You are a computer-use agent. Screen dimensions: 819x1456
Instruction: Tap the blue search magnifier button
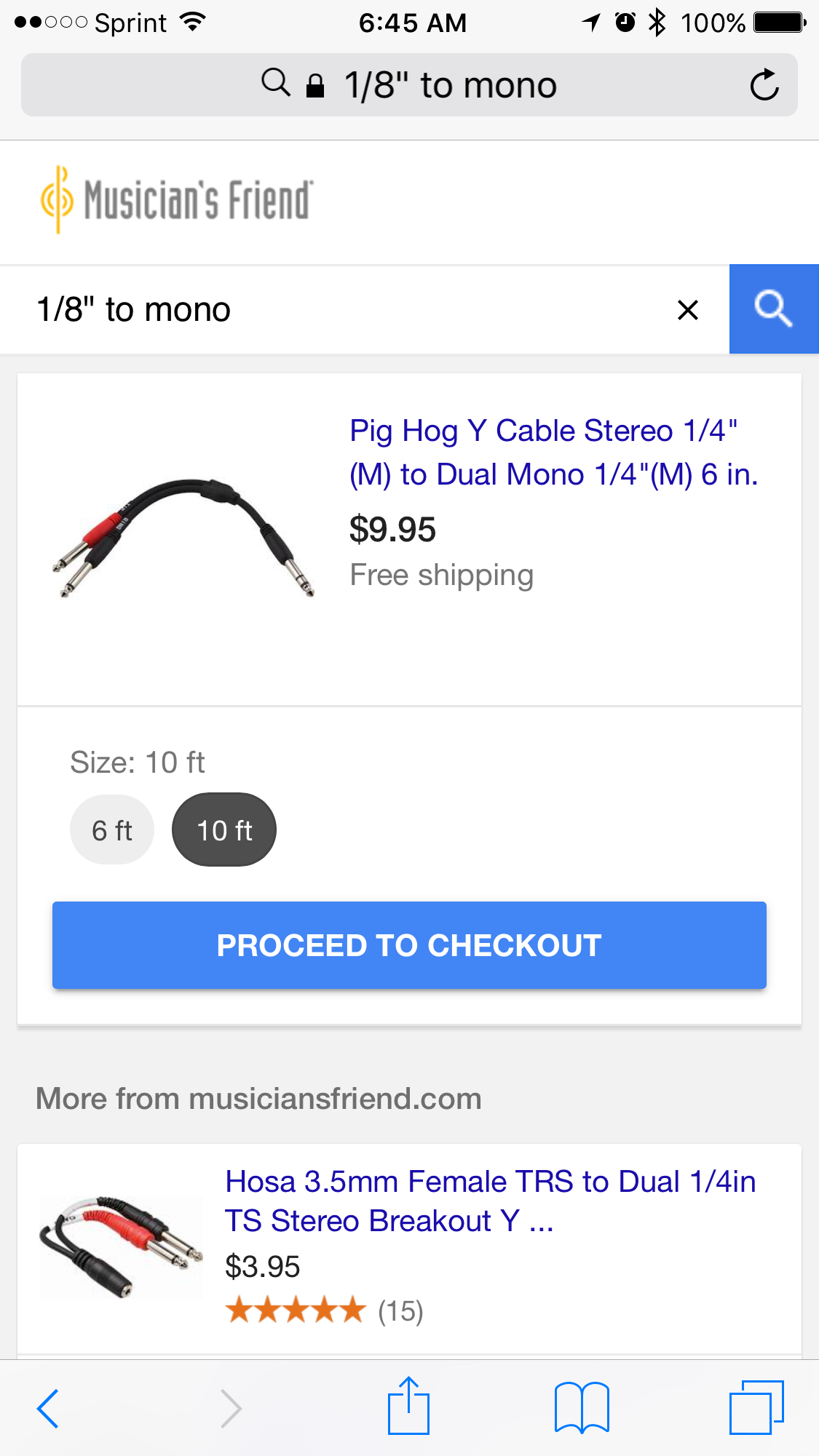point(773,309)
